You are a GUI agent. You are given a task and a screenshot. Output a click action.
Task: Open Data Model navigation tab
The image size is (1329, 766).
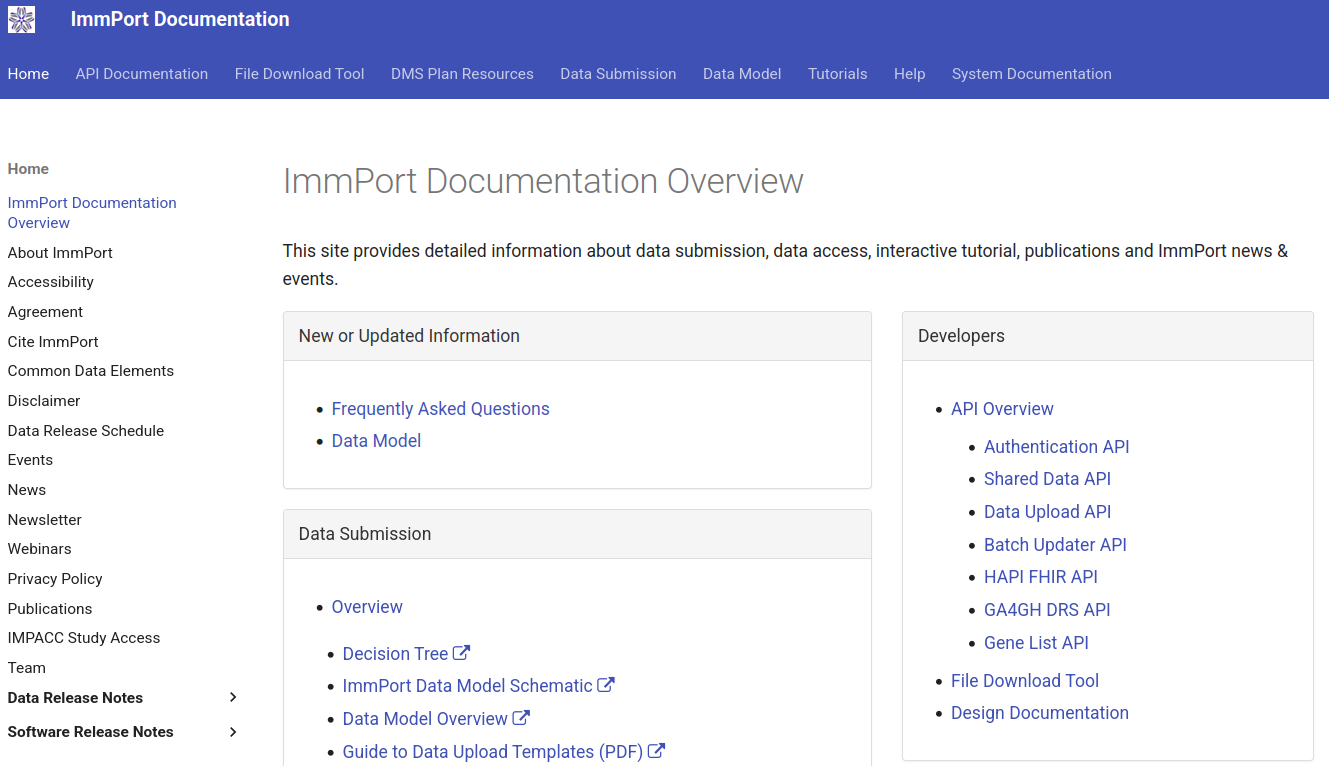pyautogui.click(x=742, y=74)
